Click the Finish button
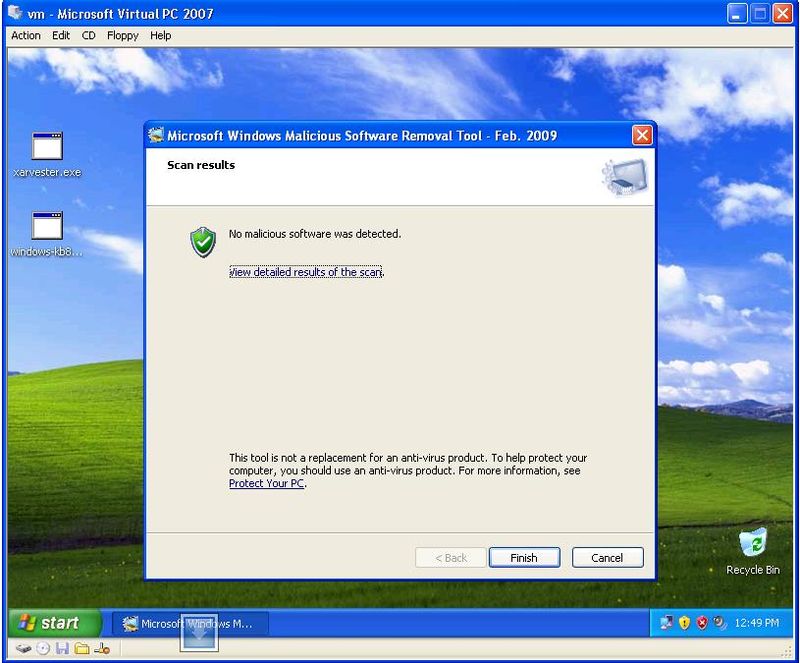This screenshot has height=663, width=800. point(524,558)
